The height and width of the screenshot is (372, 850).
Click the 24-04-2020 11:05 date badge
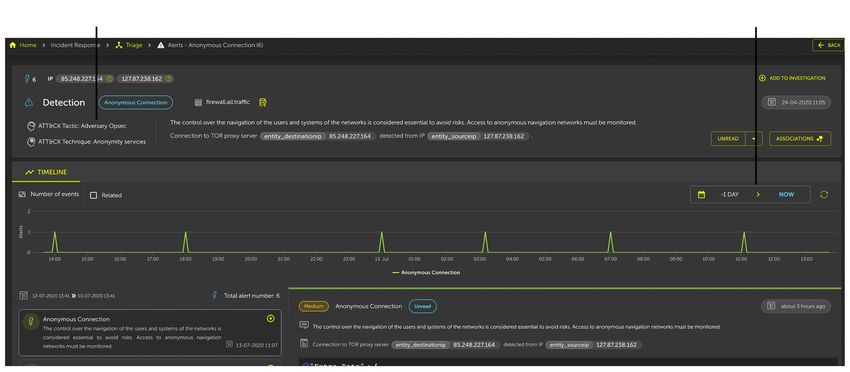coord(796,102)
